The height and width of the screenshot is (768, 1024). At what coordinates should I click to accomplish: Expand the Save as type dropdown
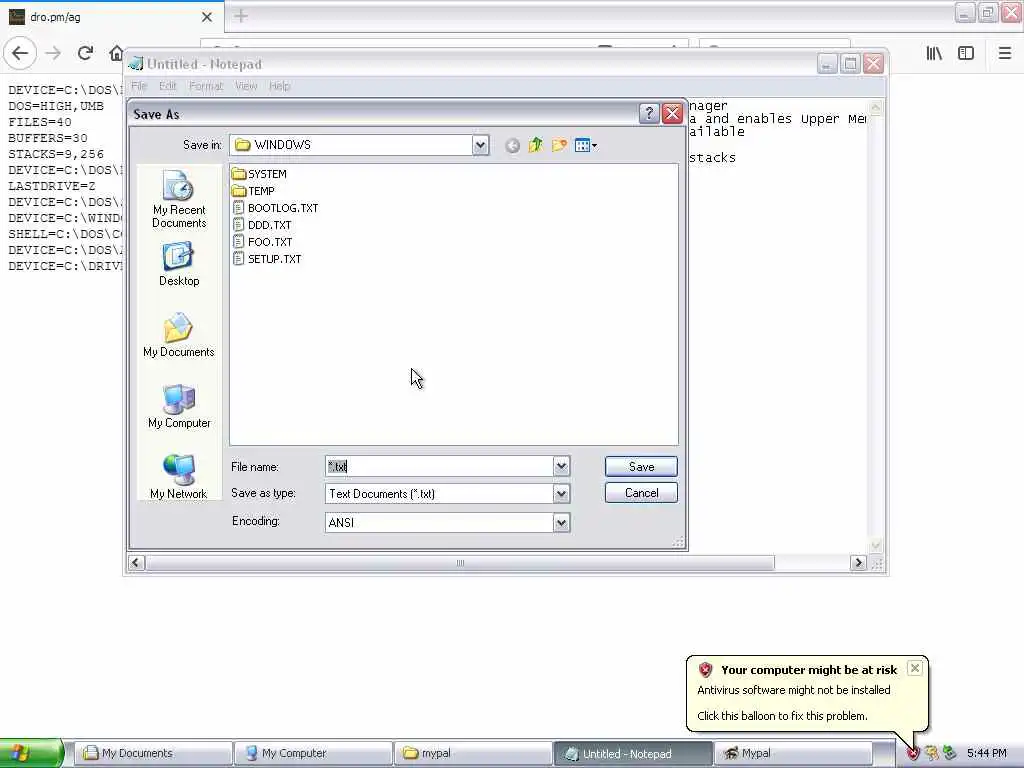561,494
